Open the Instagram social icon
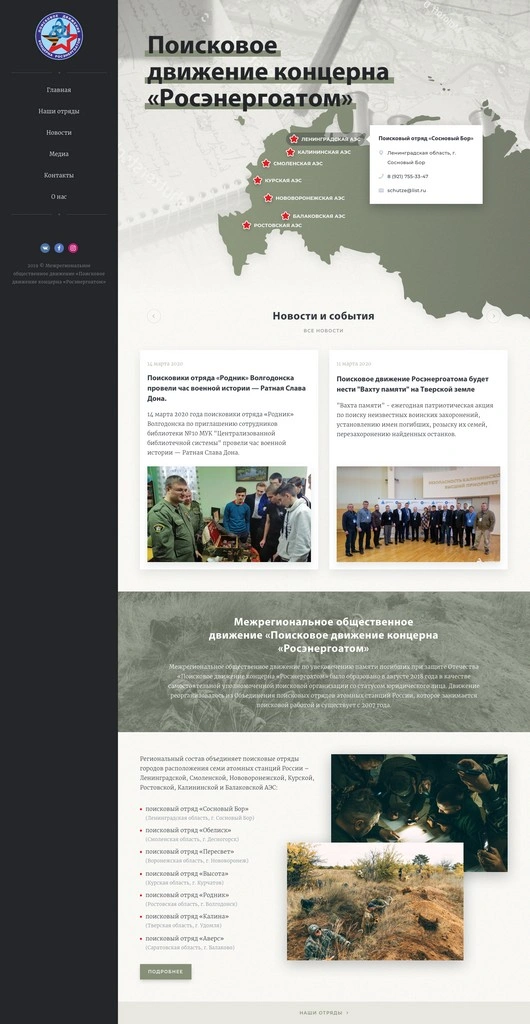The height and width of the screenshot is (1024, 530). coord(73,248)
